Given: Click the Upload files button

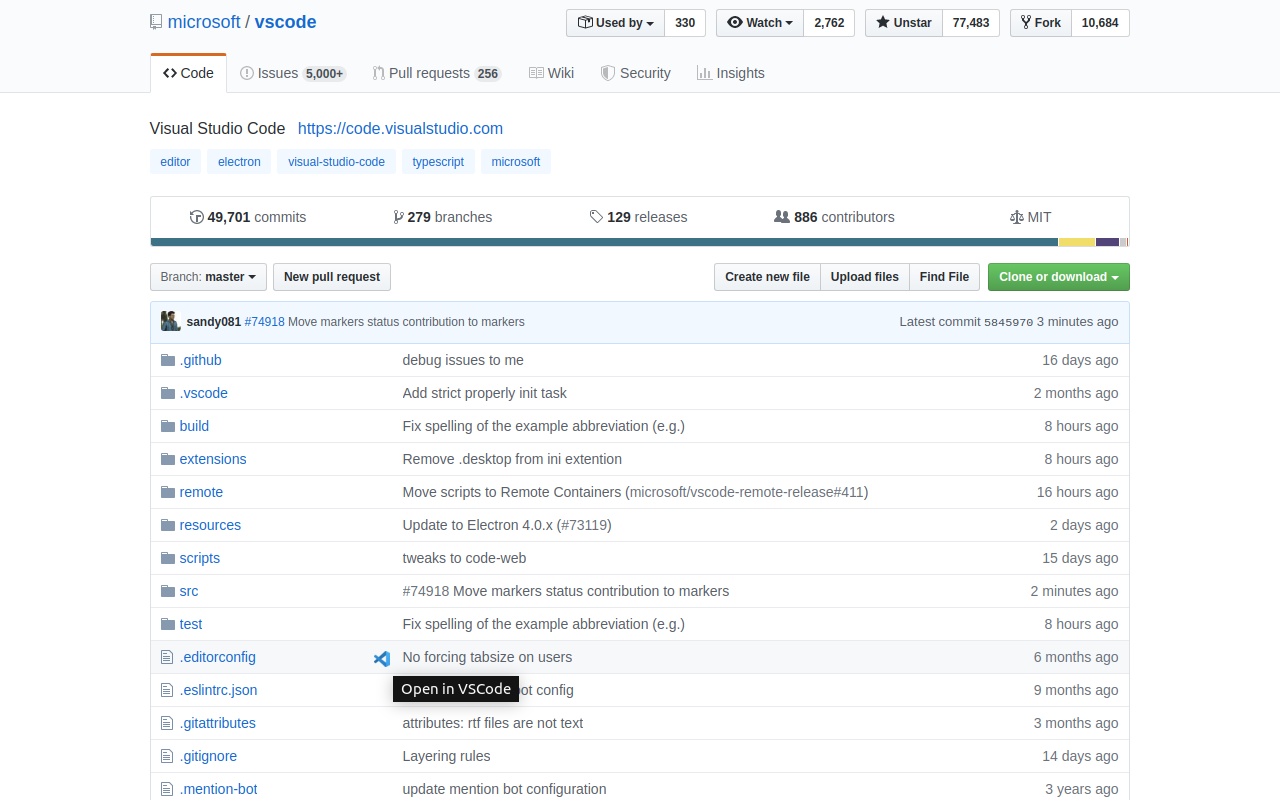Looking at the screenshot, I should tap(865, 277).
